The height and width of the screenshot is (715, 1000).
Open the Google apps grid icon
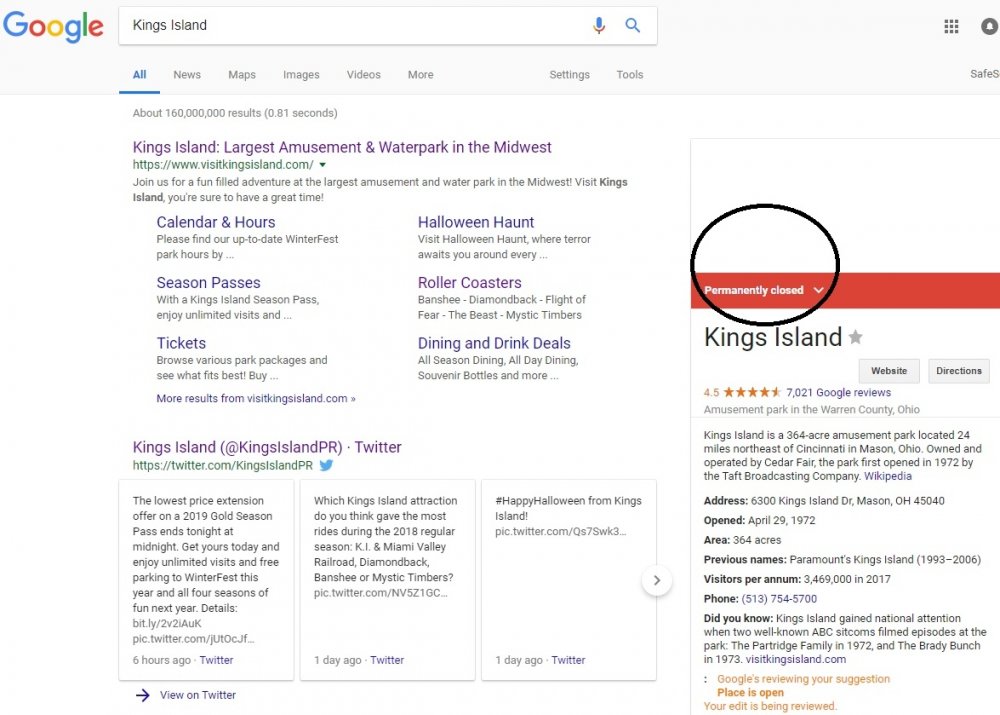click(951, 27)
